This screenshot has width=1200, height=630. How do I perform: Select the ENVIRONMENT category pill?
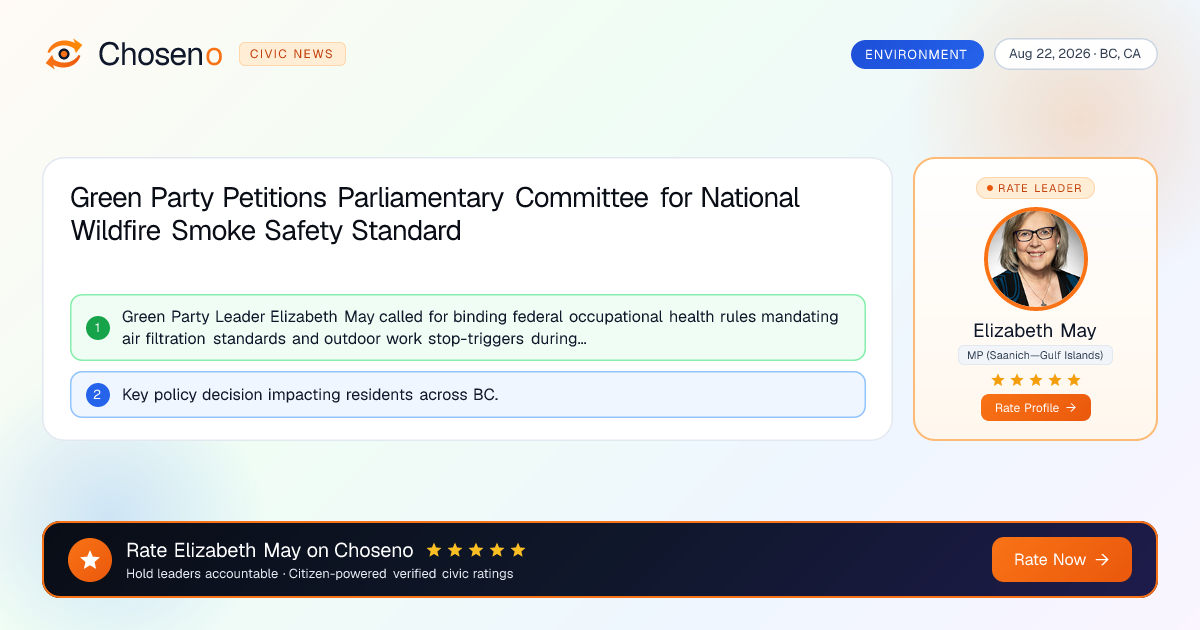pyautogui.click(x=917, y=54)
